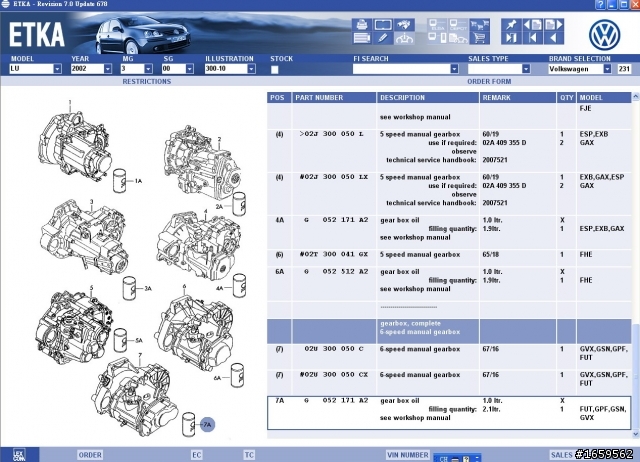Click the POS column header
This screenshot has width=640, height=462.
[279, 98]
